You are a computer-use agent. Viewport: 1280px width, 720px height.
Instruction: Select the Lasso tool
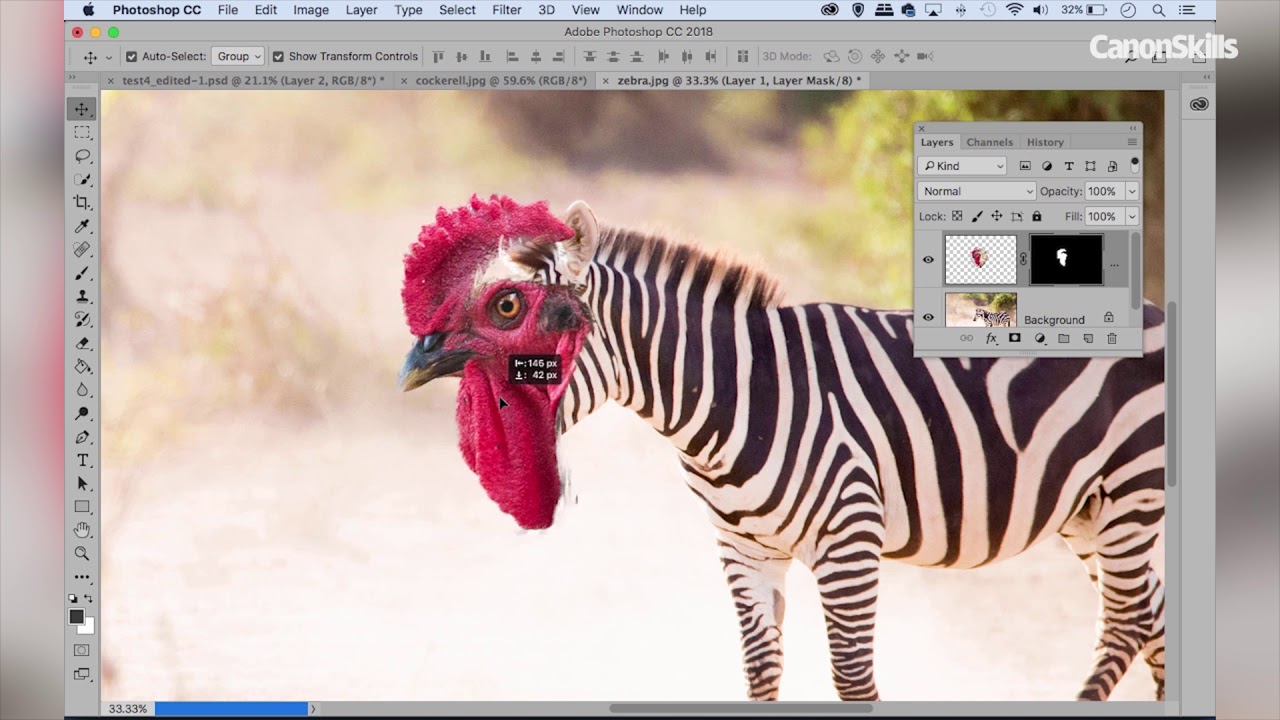pyautogui.click(x=83, y=156)
